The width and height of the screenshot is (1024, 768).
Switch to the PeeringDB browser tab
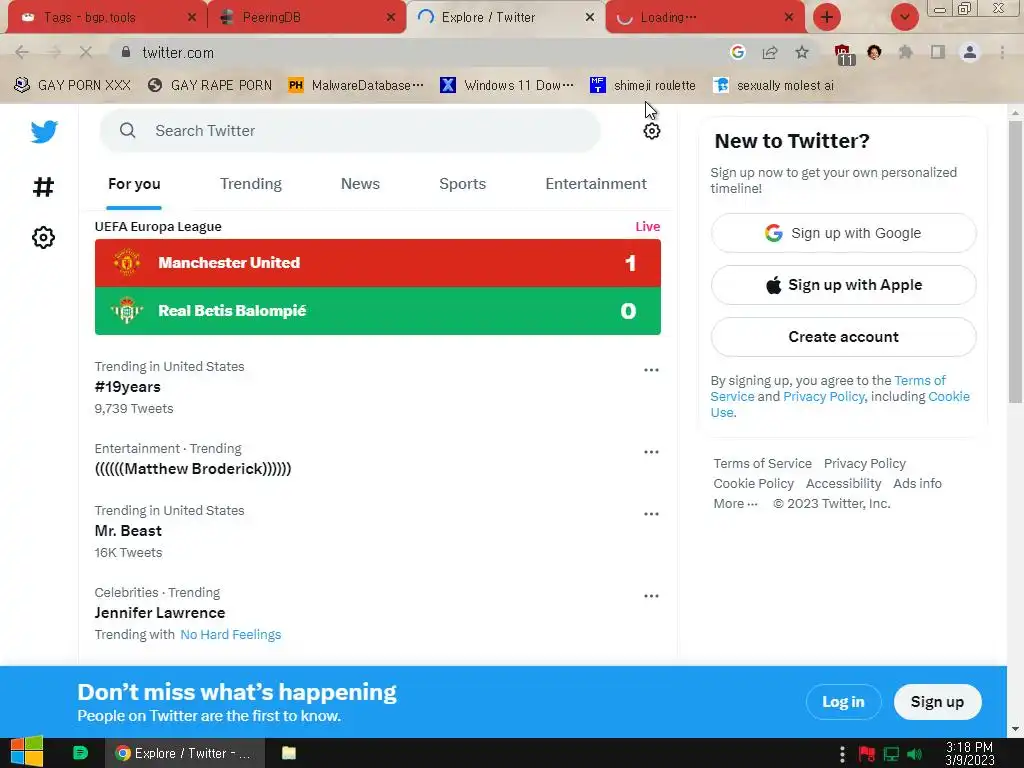pyautogui.click(x=307, y=18)
